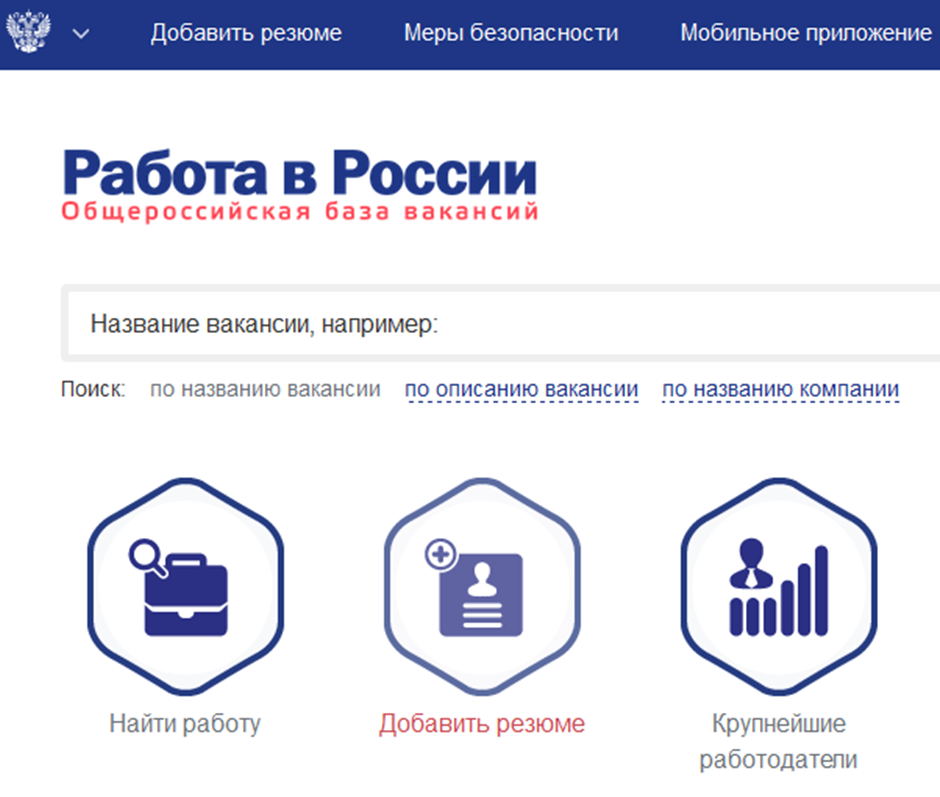Click the bar chart employers hexagon icon
Image resolution: width=940 pixels, height=797 pixels.
click(779, 587)
